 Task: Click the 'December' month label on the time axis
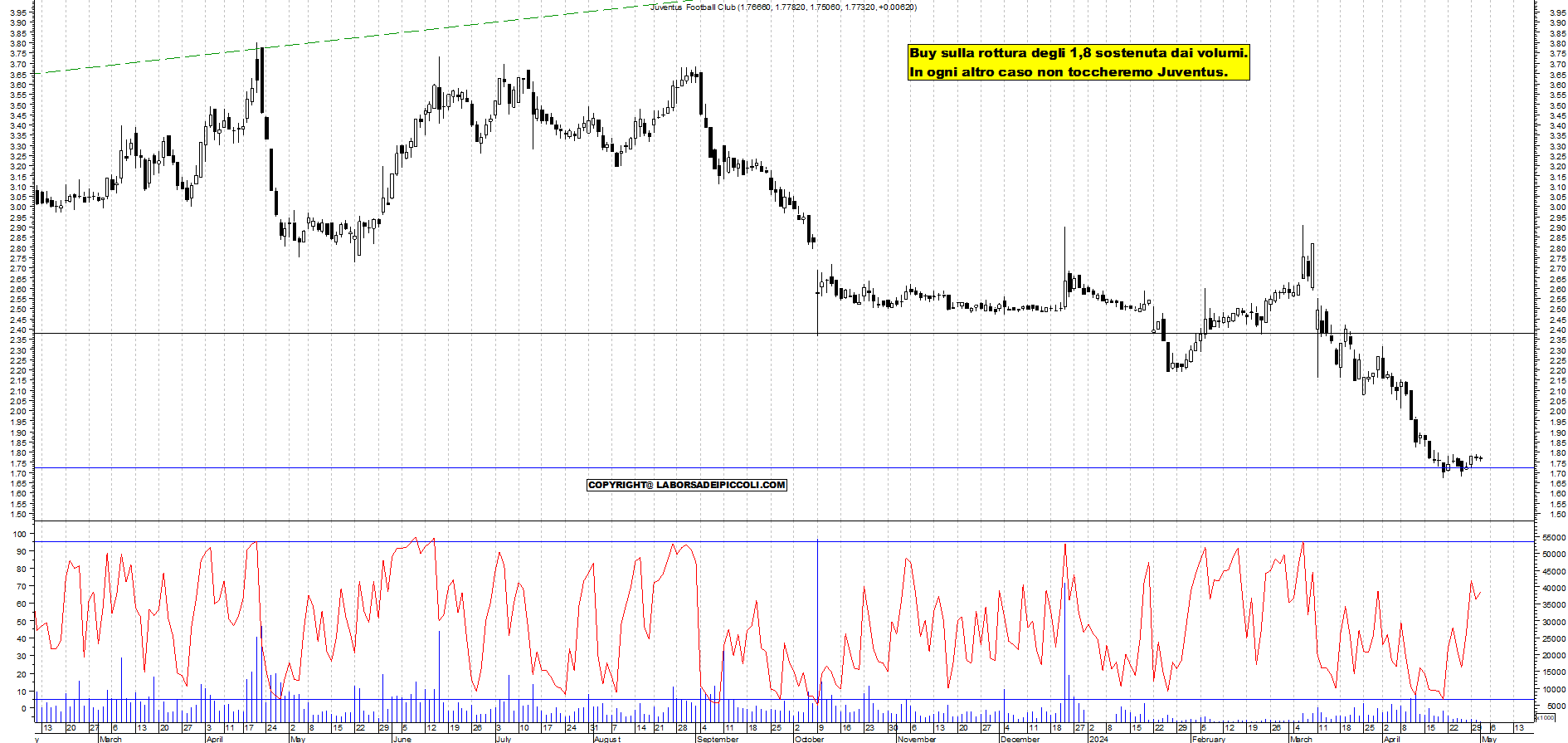[x=1020, y=739]
